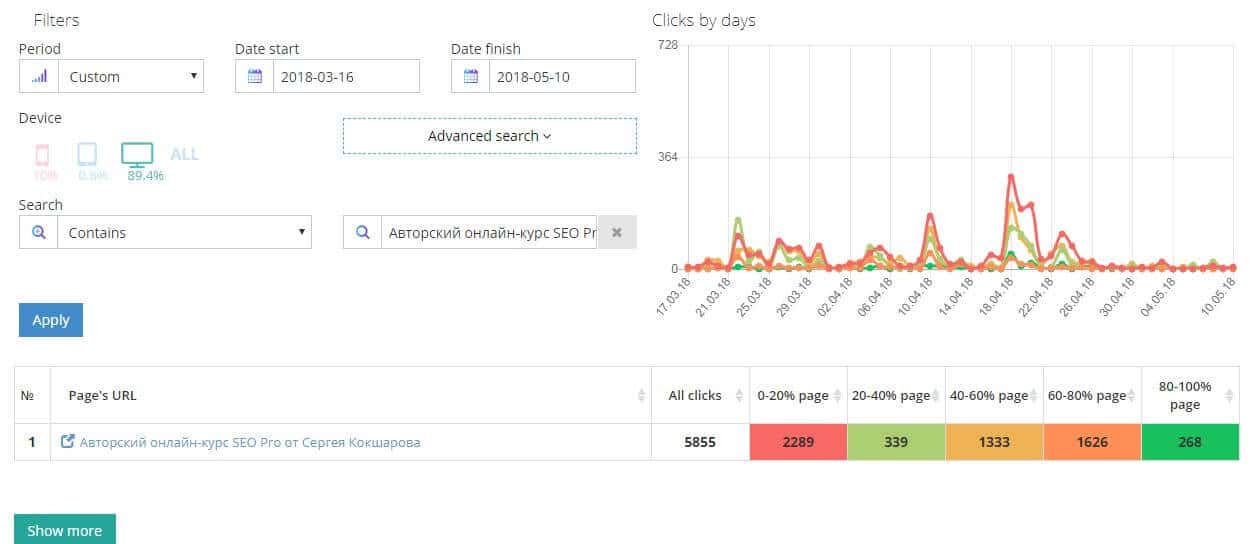Clear the search query with X button
The height and width of the screenshot is (544, 1253).
[617, 232]
